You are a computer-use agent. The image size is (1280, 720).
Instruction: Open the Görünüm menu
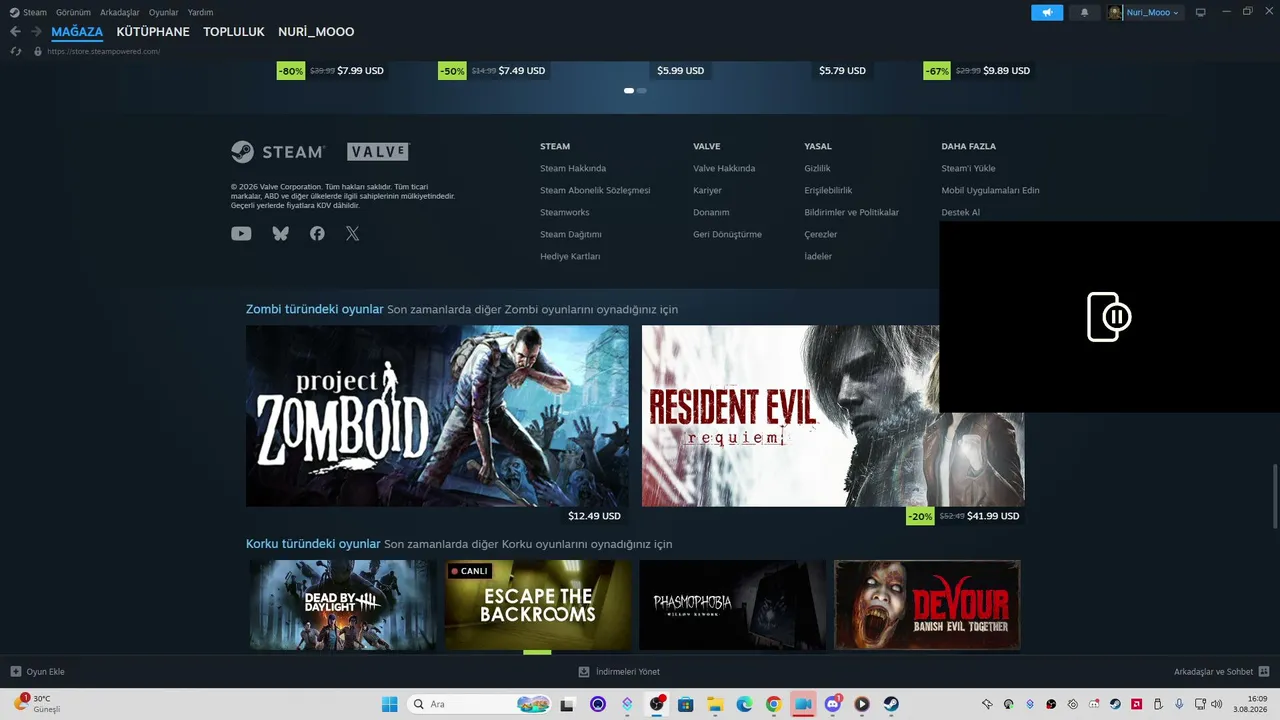tap(73, 13)
